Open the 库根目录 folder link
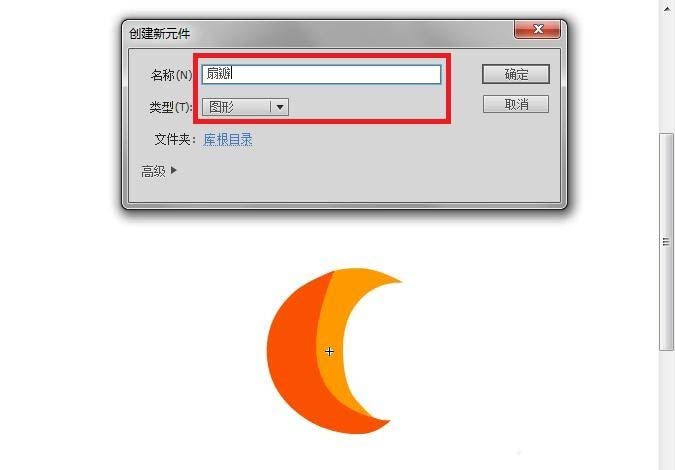The height and width of the screenshot is (470, 675). point(228,139)
